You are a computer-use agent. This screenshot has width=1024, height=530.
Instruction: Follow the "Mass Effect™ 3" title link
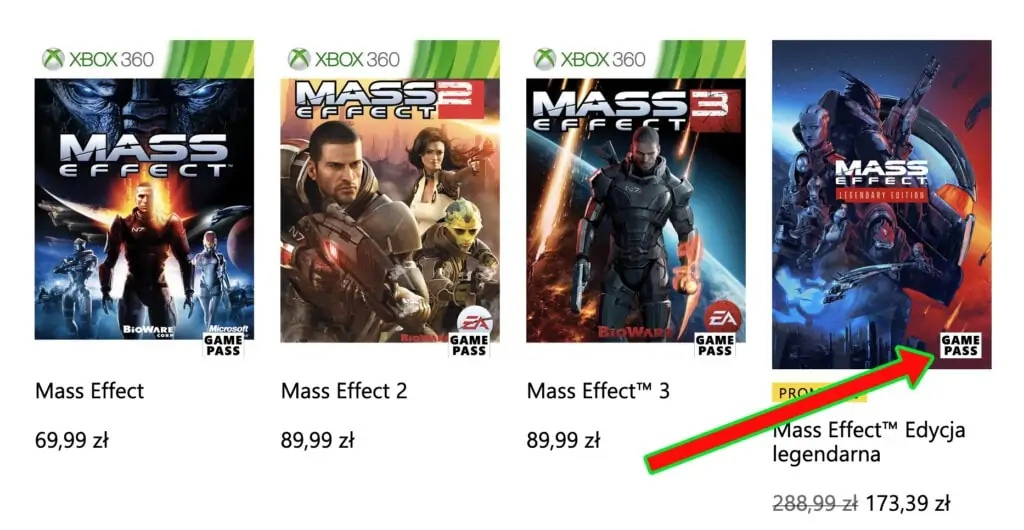coord(598,391)
